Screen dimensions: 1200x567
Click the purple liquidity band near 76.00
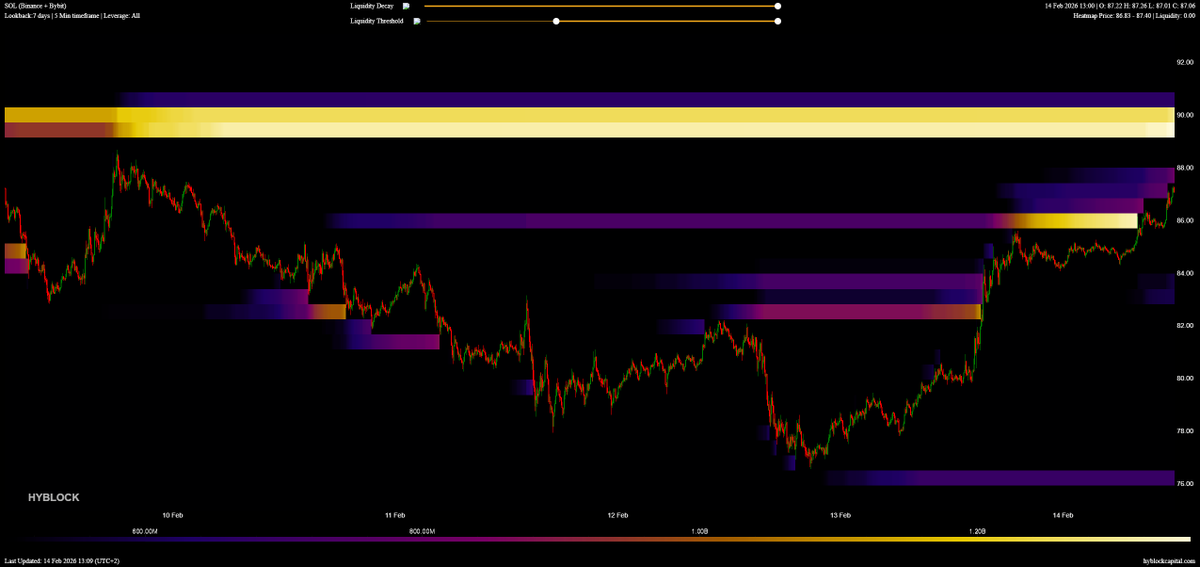[1000, 478]
